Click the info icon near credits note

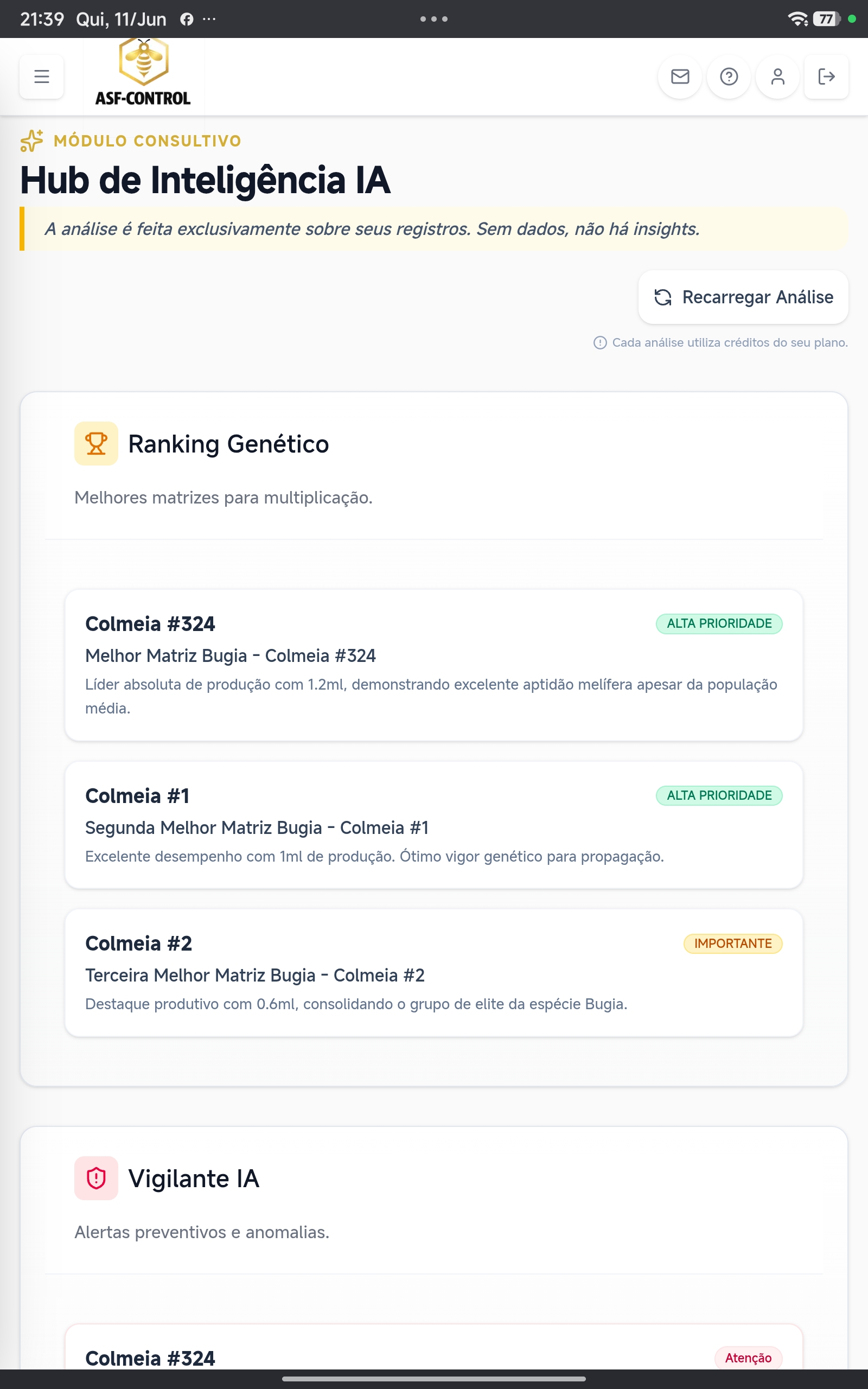pyautogui.click(x=599, y=343)
